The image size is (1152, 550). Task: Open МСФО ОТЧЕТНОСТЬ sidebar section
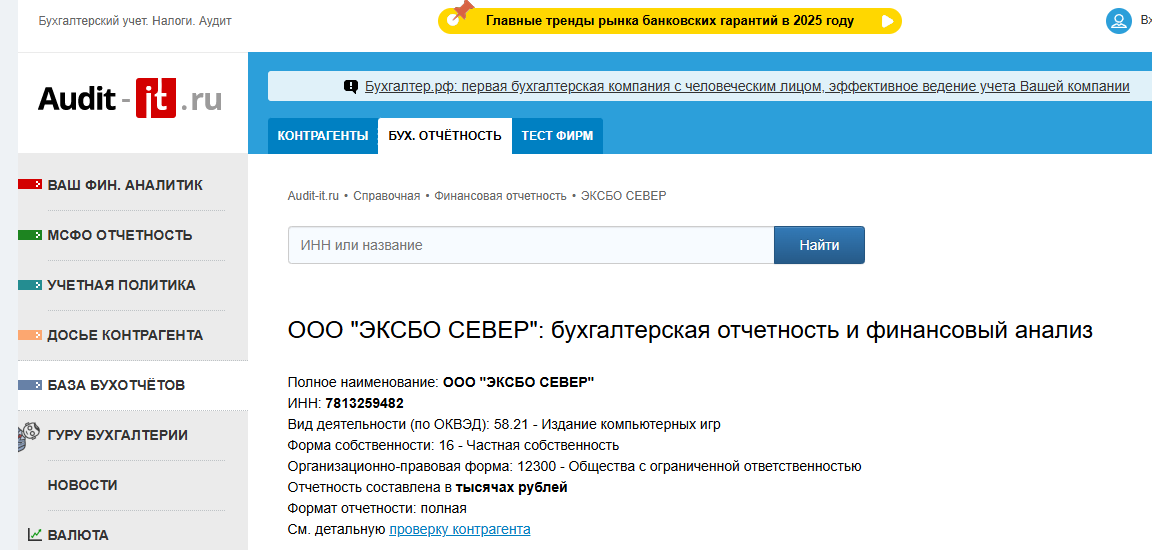[x=120, y=235]
